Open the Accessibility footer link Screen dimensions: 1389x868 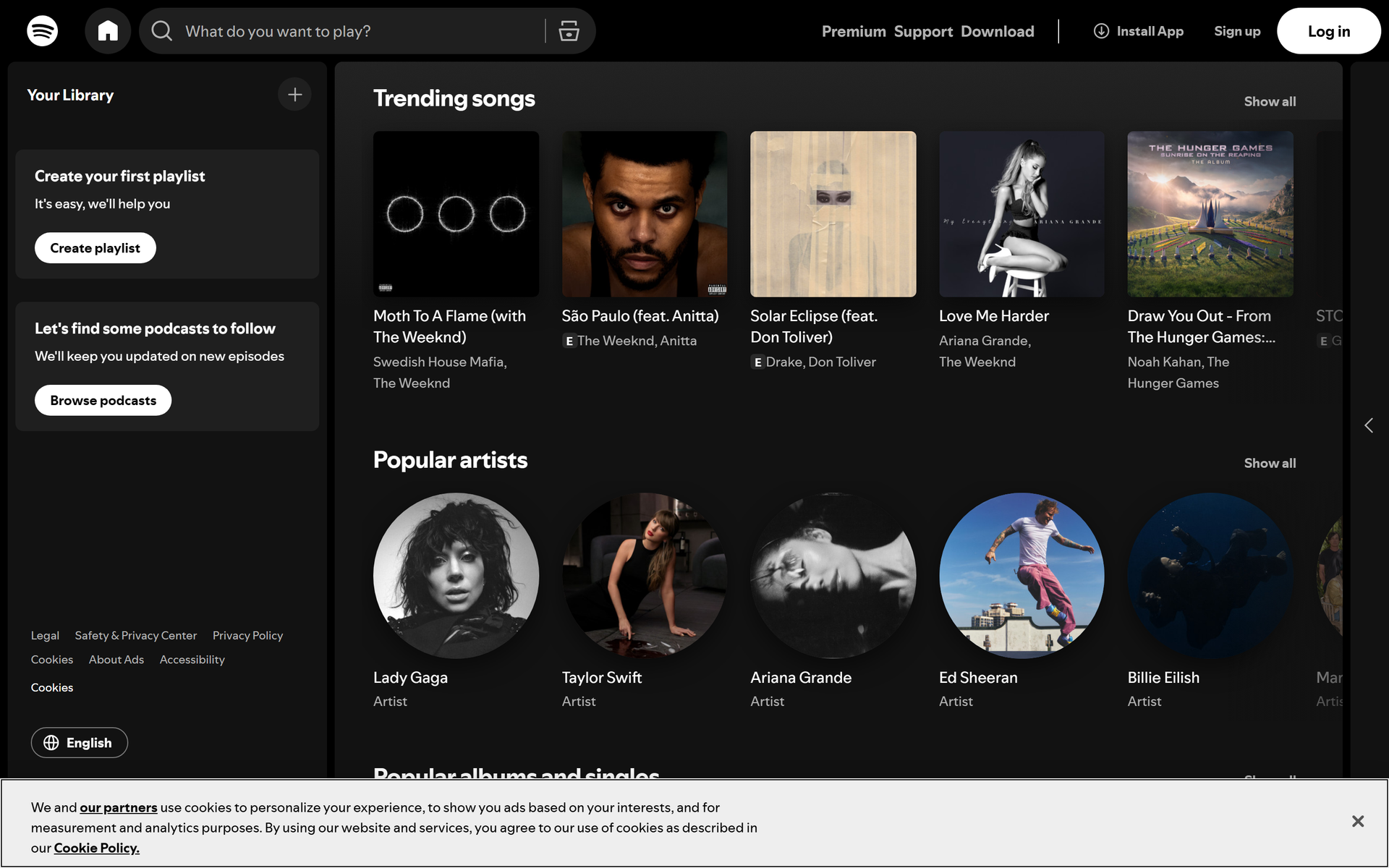tap(192, 660)
